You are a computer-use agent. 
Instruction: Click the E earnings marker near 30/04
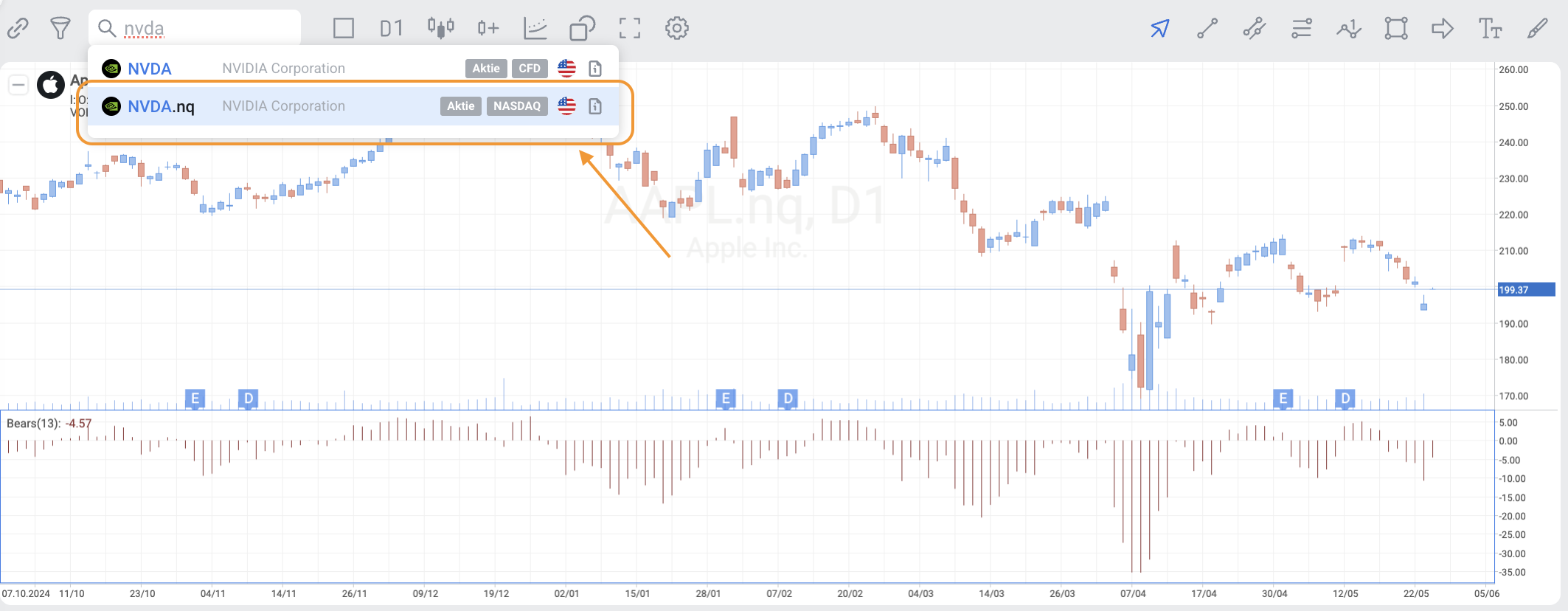(1283, 399)
